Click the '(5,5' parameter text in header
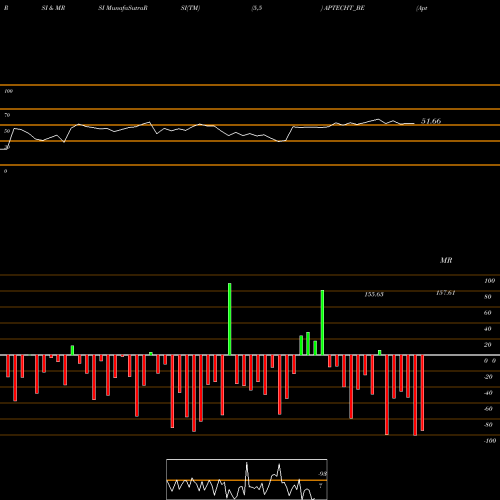Viewport: 500px width, 500px height. point(257,8)
